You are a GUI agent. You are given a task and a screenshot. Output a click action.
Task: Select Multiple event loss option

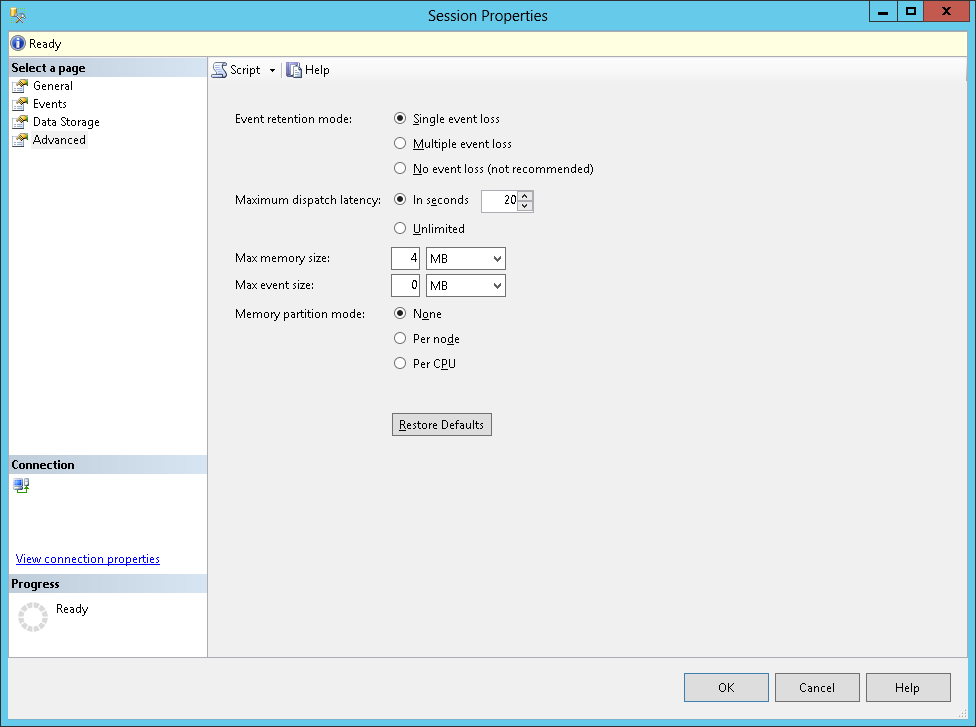(x=400, y=144)
